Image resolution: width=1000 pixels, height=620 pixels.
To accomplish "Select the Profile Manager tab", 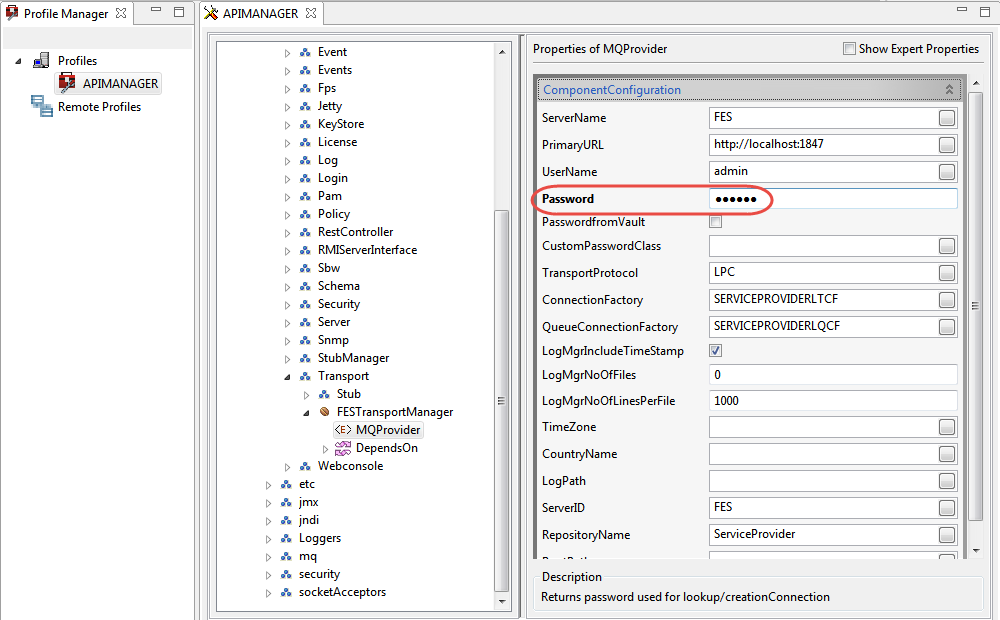I will point(65,13).
